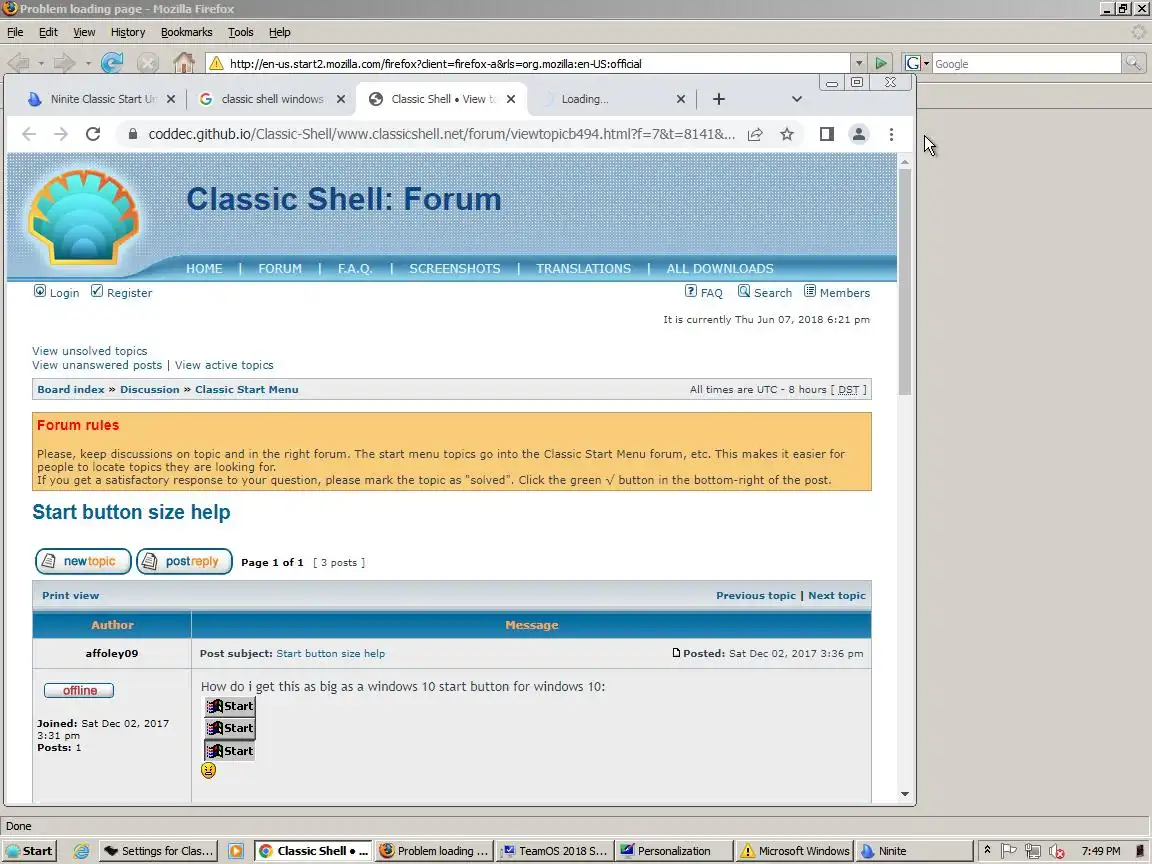The width and height of the screenshot is (1152, 864).
Task: Expand hidden system tray icons arrow
Action: (987, 850)
